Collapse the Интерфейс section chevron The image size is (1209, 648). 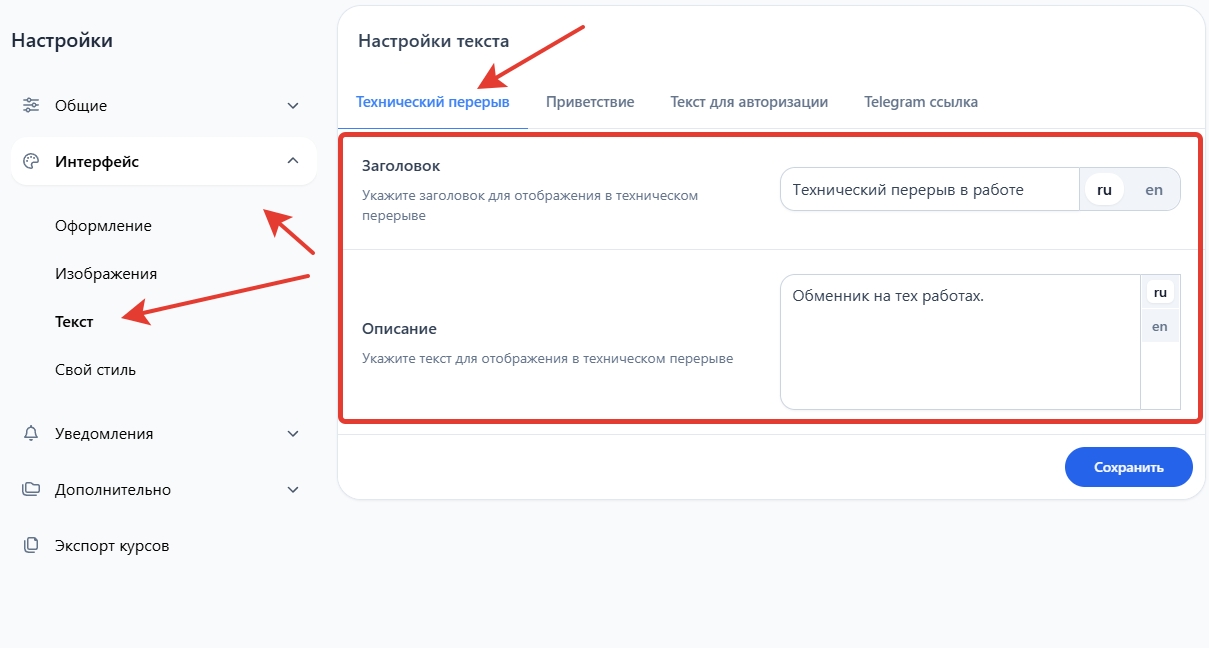(x=293, y=161)
